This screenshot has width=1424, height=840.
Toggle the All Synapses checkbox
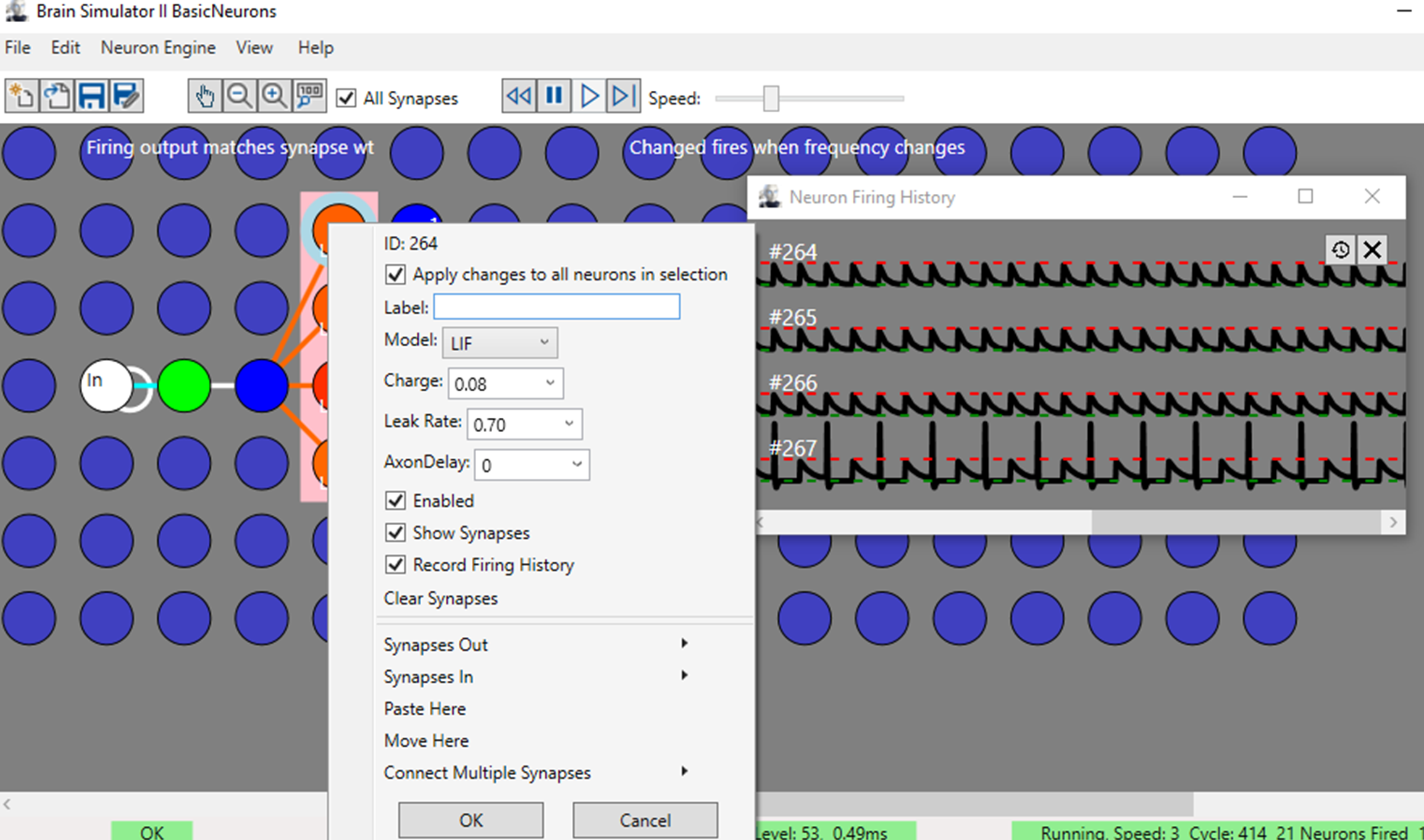(346, 98)
